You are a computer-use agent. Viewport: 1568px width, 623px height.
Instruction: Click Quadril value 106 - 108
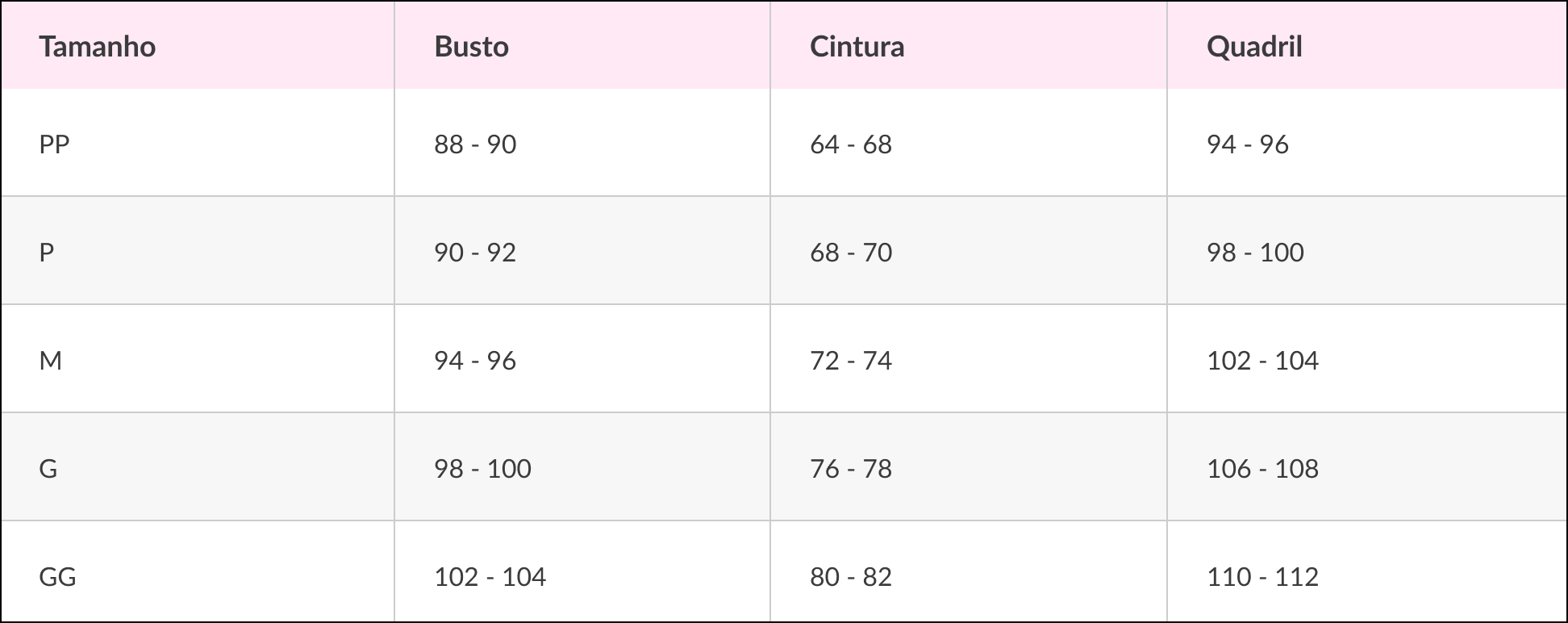[1263, 469]
